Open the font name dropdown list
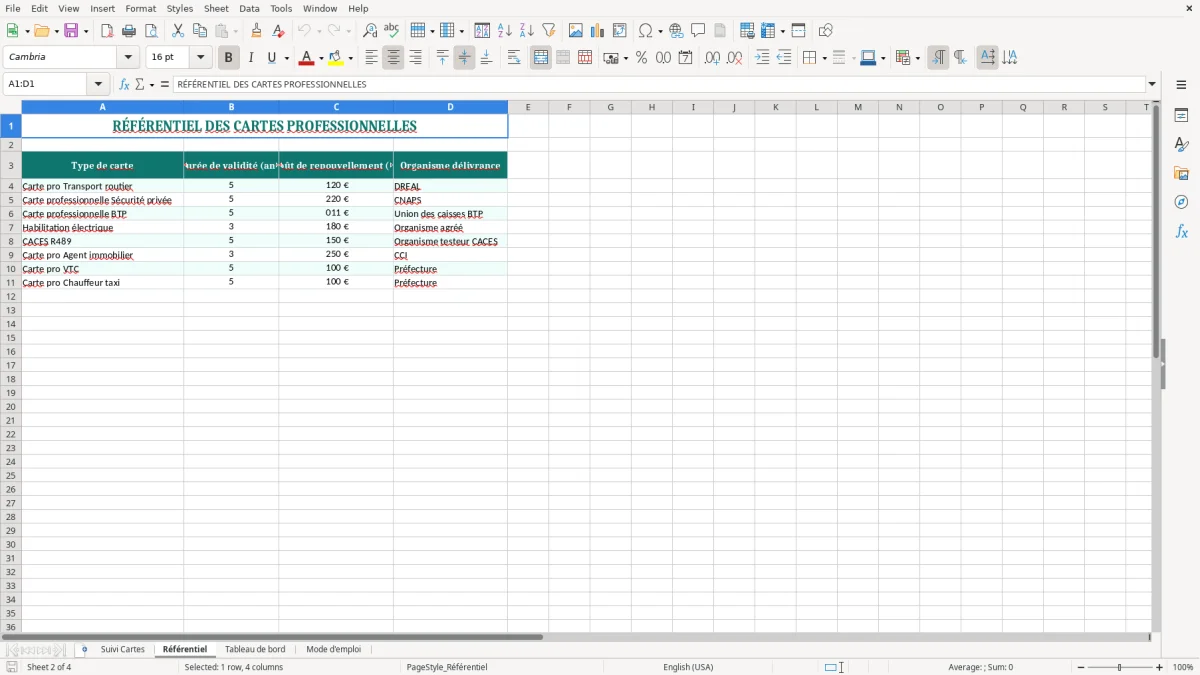The width and height of the screenshot is (1200, 675). pyautogui.click(x=128, y=57)
